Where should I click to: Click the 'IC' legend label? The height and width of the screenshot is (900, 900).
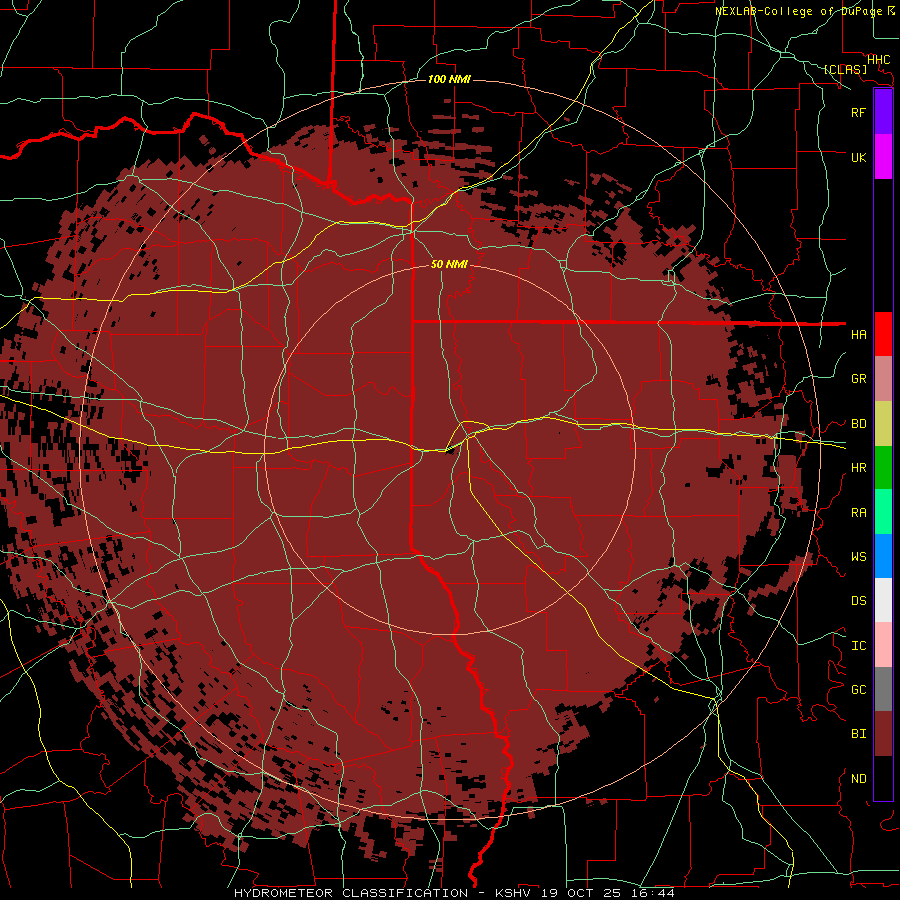point(858,646)
